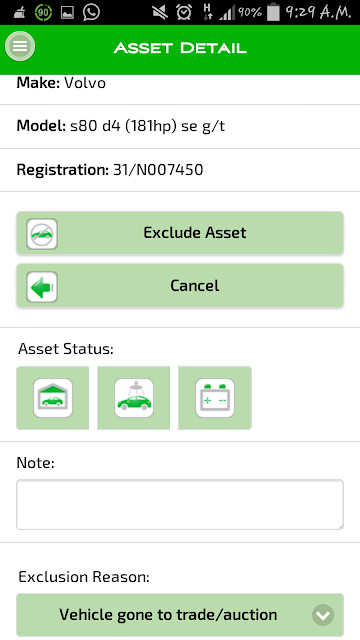Toggle the car wash asset status
This screenshot has width=360, height=640.
click(x=133, y=398)
